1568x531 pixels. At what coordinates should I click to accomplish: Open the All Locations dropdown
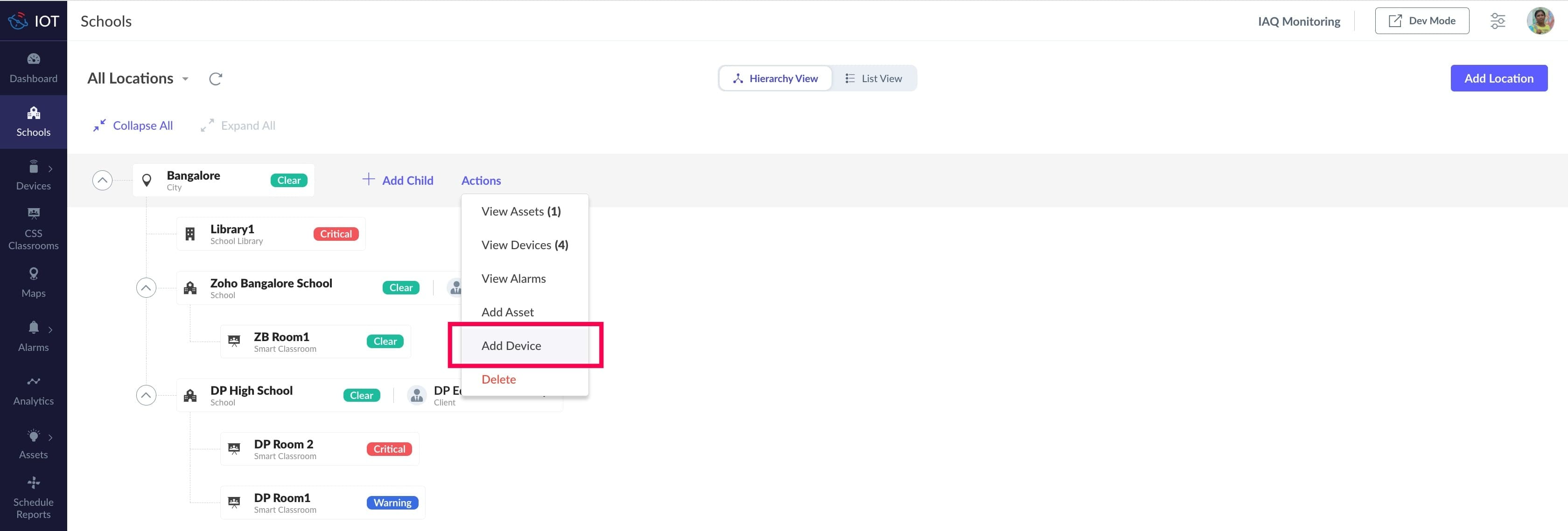138,78
